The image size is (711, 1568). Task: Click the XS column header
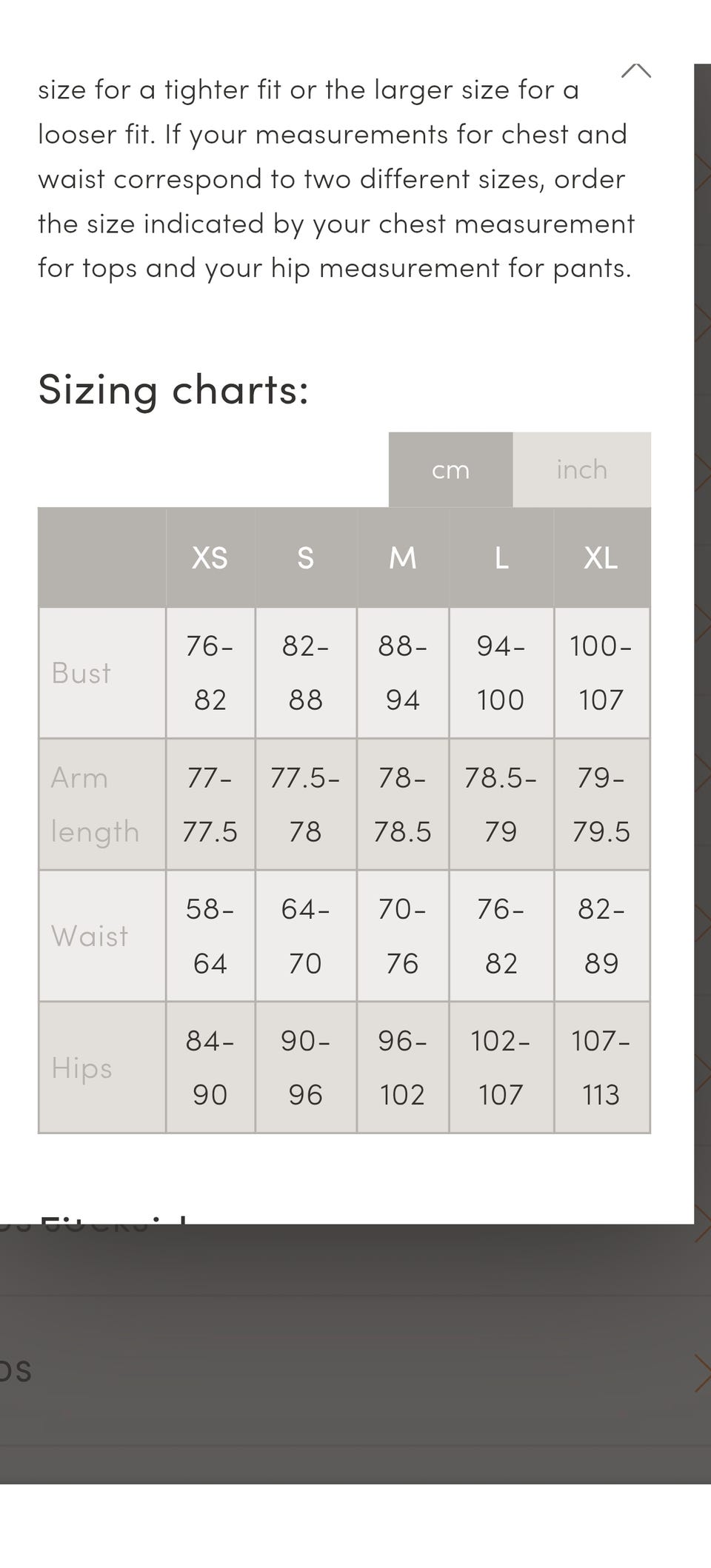[210, 558]
